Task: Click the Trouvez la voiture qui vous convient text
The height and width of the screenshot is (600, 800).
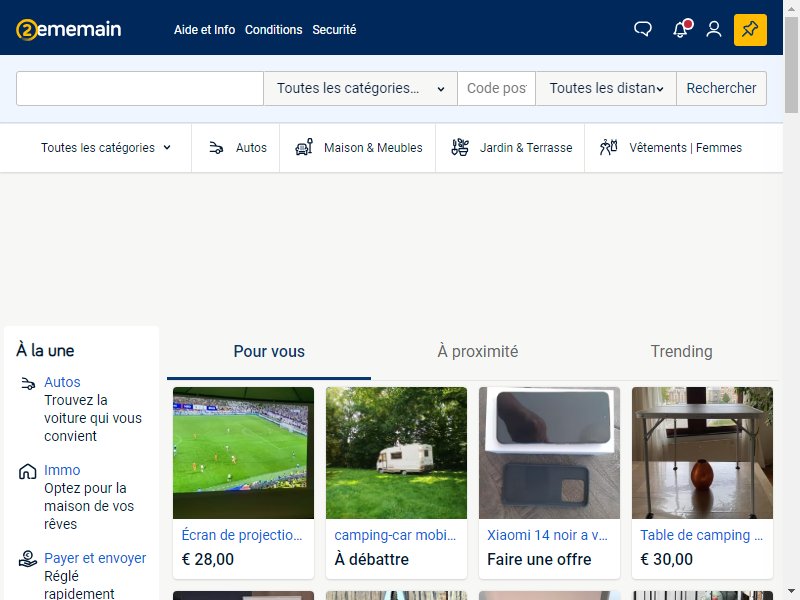Action: (x=93, y=418)
